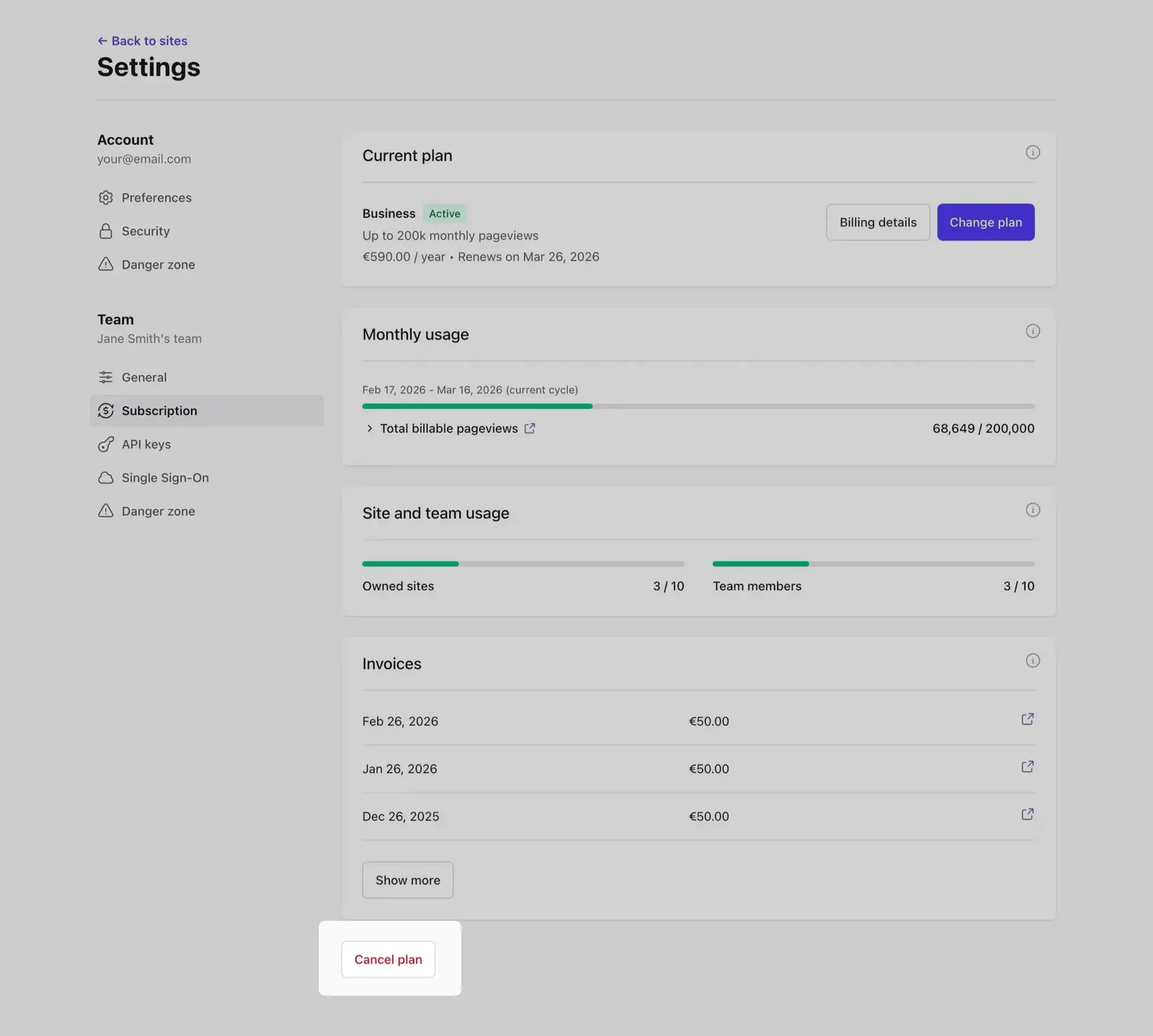Open the Dec 26, 2025 invoice external link
1153x1036 pixels.
point(1027,814)
